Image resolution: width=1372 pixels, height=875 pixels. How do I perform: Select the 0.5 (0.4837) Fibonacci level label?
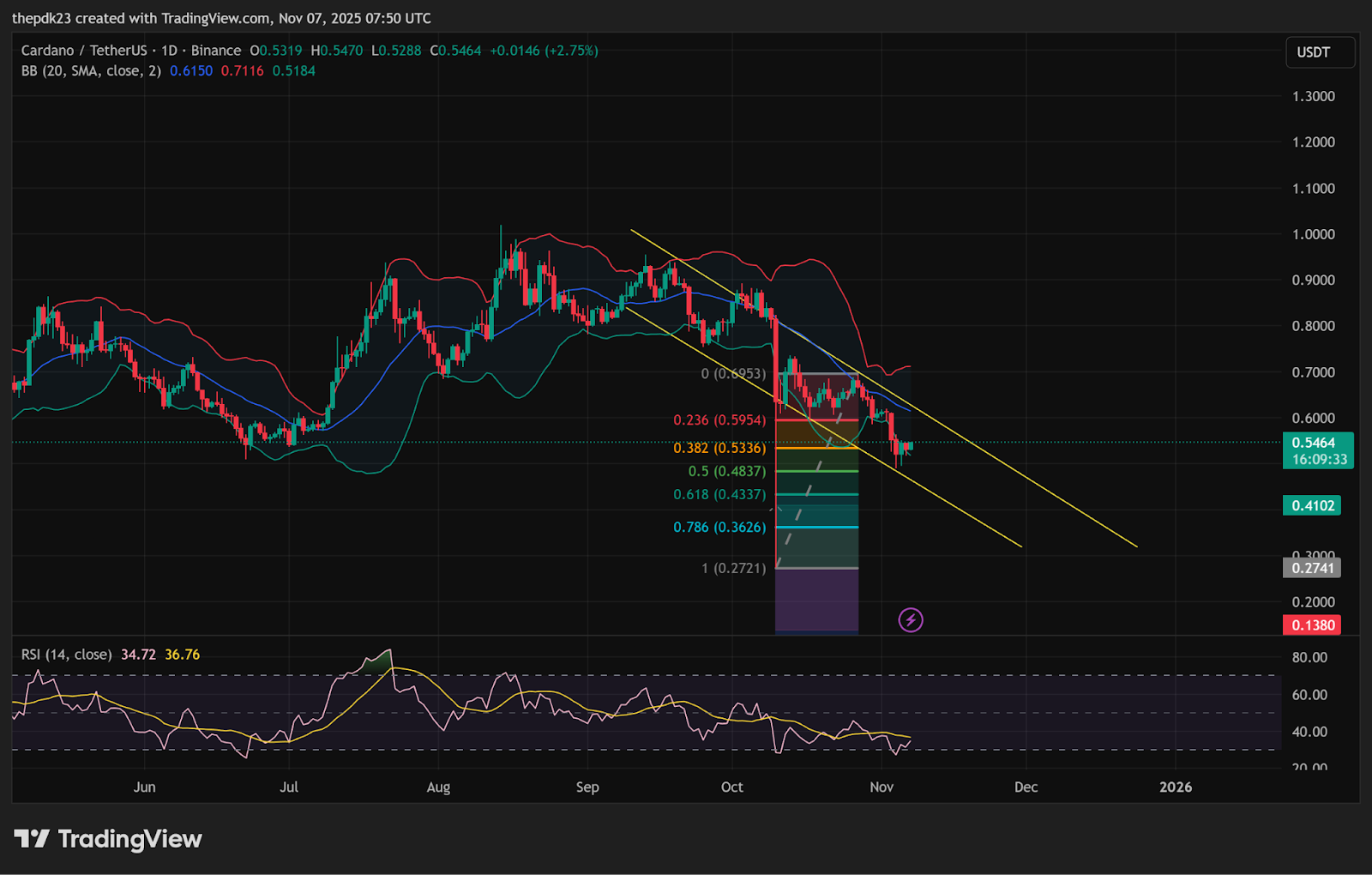coord(726,472)
